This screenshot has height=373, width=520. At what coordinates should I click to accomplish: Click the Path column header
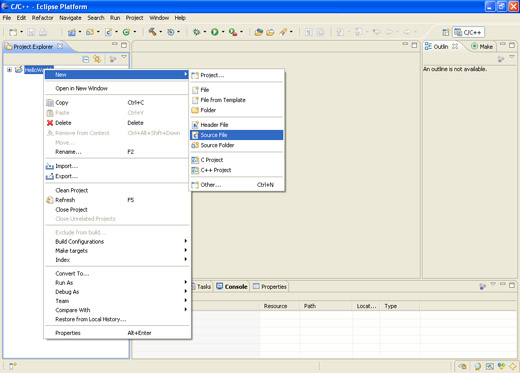pyautogui.click(x=326, y=306)
